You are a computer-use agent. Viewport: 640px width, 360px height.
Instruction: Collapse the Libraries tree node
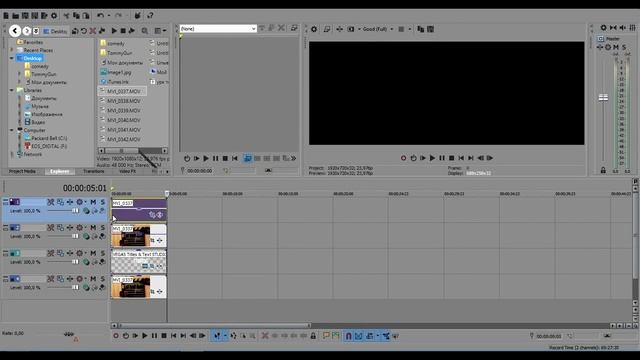11,90
